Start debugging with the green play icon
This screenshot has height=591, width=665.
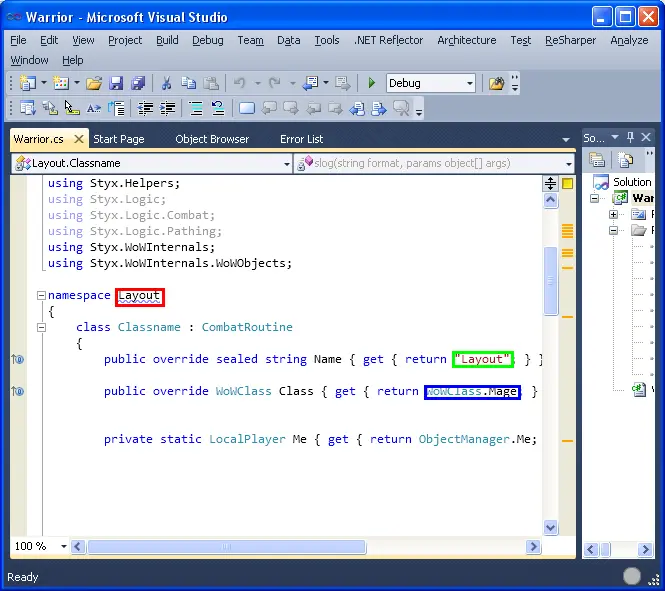(372, 83)
